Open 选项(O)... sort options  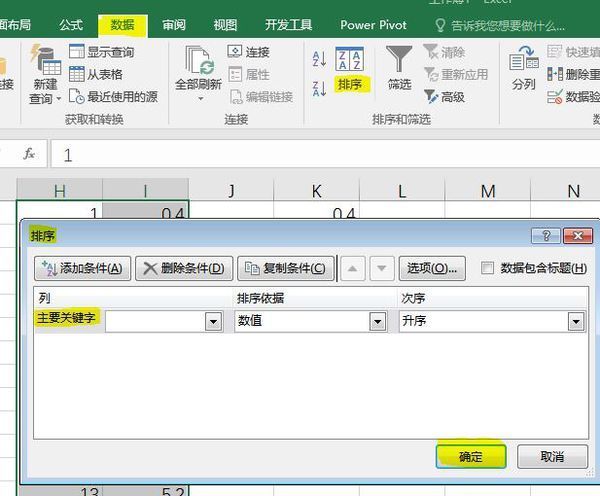point(432,269)
